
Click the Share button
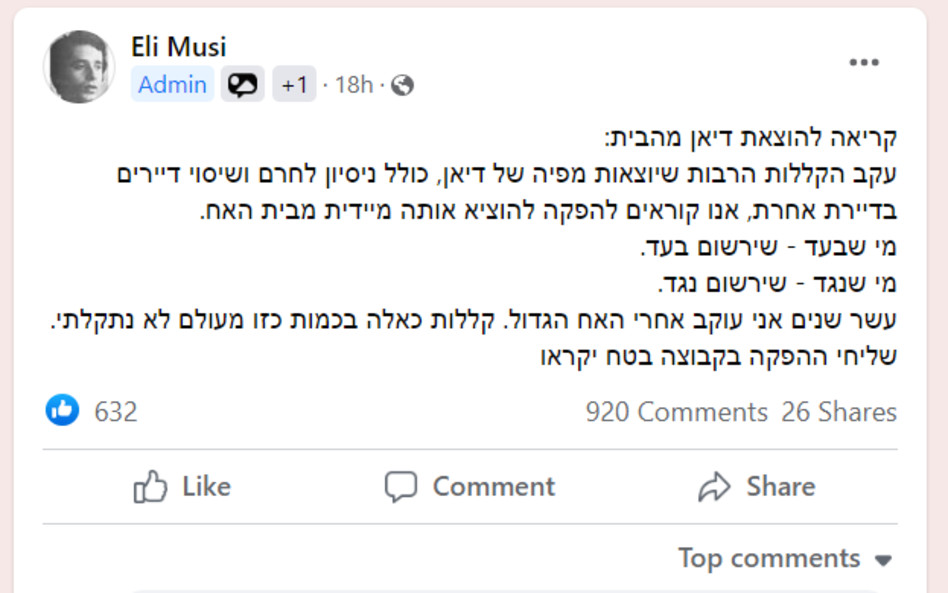(x=760, y=486)
